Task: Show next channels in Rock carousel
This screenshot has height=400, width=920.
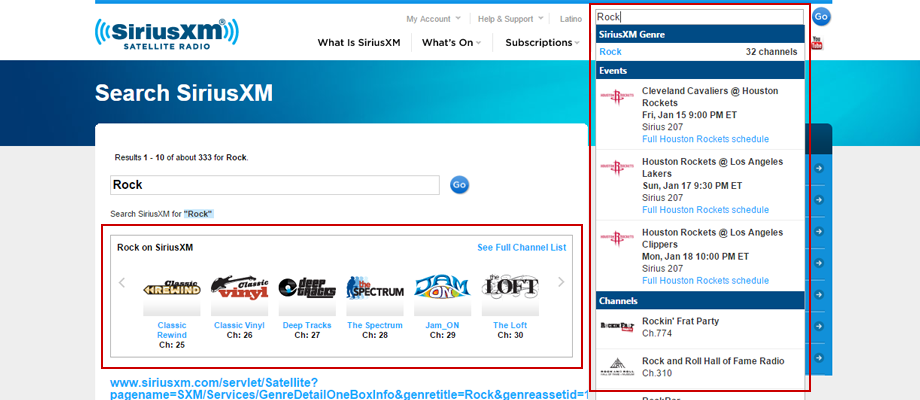Action: (561, 282)
